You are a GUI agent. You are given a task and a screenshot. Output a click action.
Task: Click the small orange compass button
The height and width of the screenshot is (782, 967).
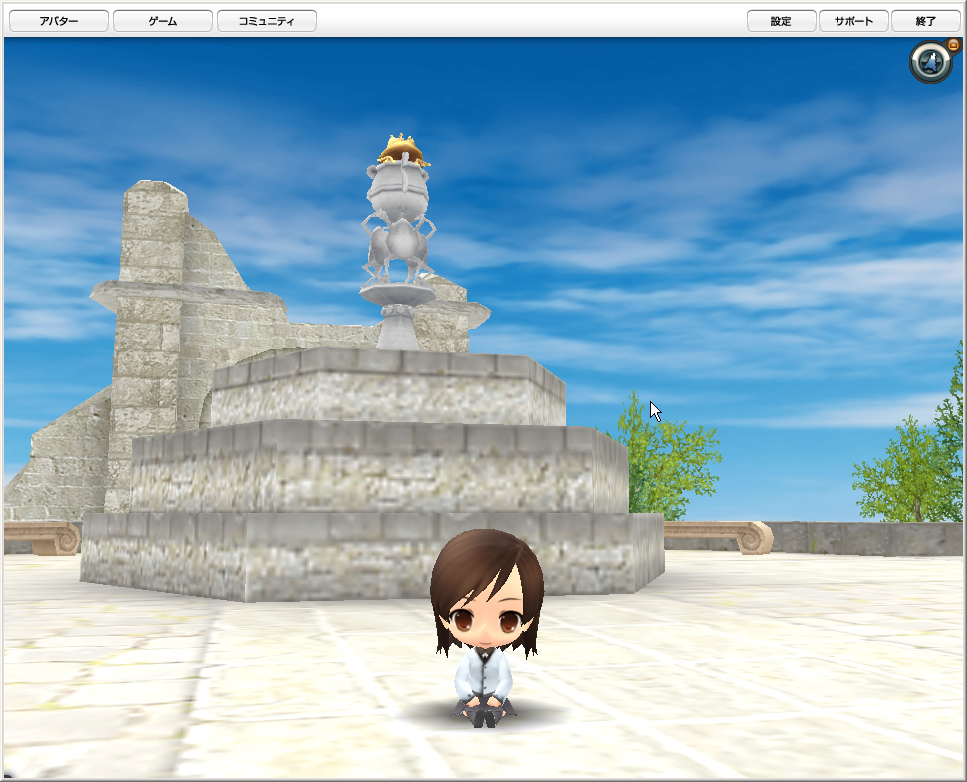pos(953,44)
